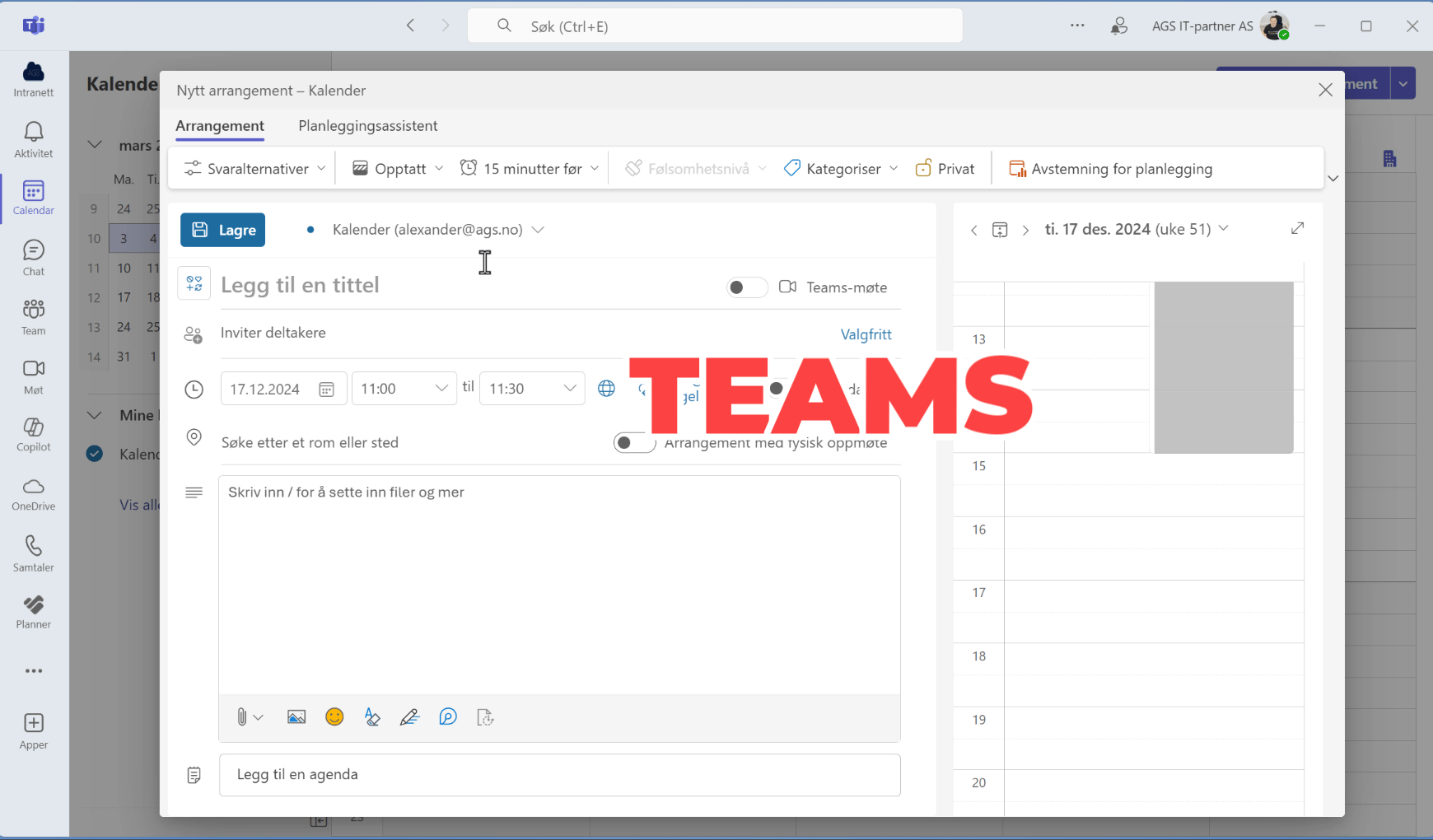Open the date dropdown in the day preview
1433x840 pixels.
[x=1137, y=229]
